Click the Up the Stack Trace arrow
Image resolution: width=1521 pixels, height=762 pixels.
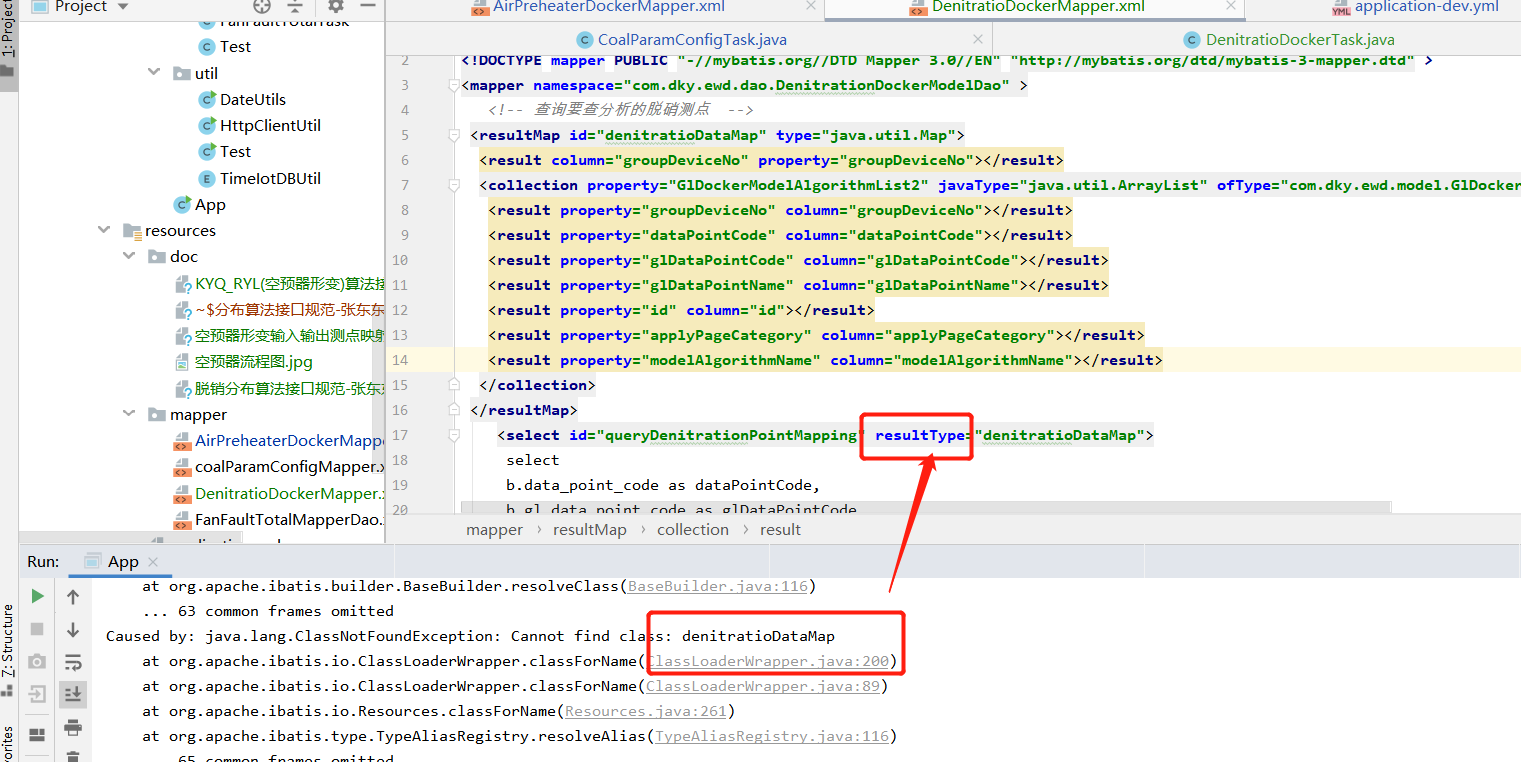[x=72, y=595]
